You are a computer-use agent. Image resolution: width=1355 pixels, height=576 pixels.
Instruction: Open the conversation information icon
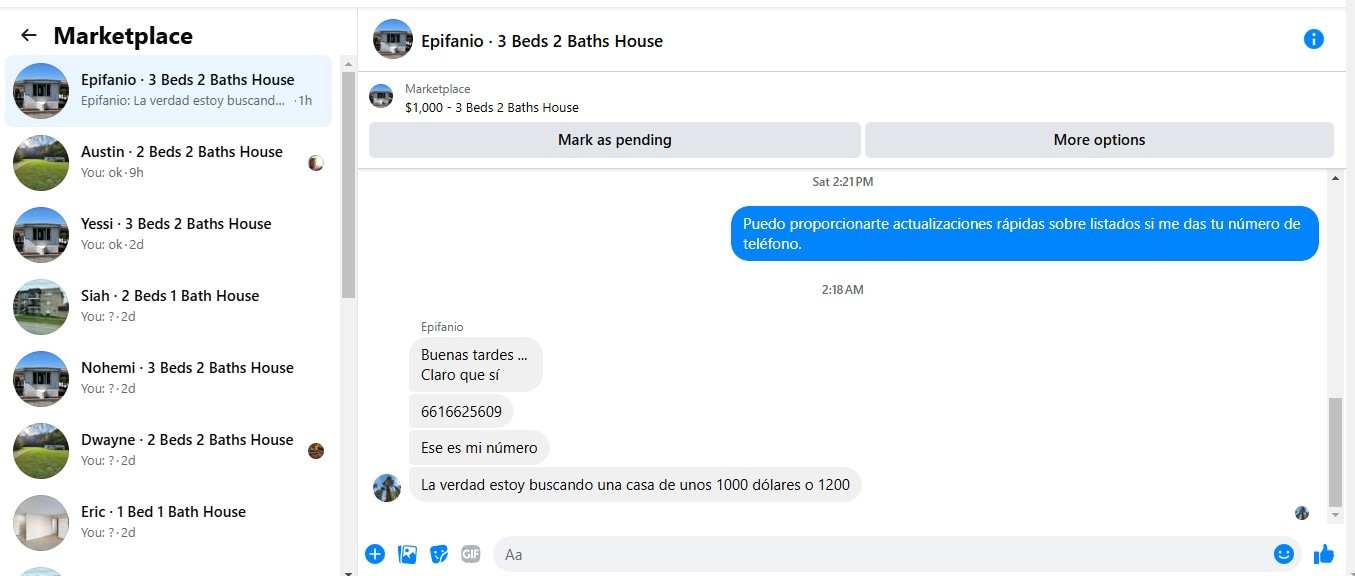(1314, 39)
